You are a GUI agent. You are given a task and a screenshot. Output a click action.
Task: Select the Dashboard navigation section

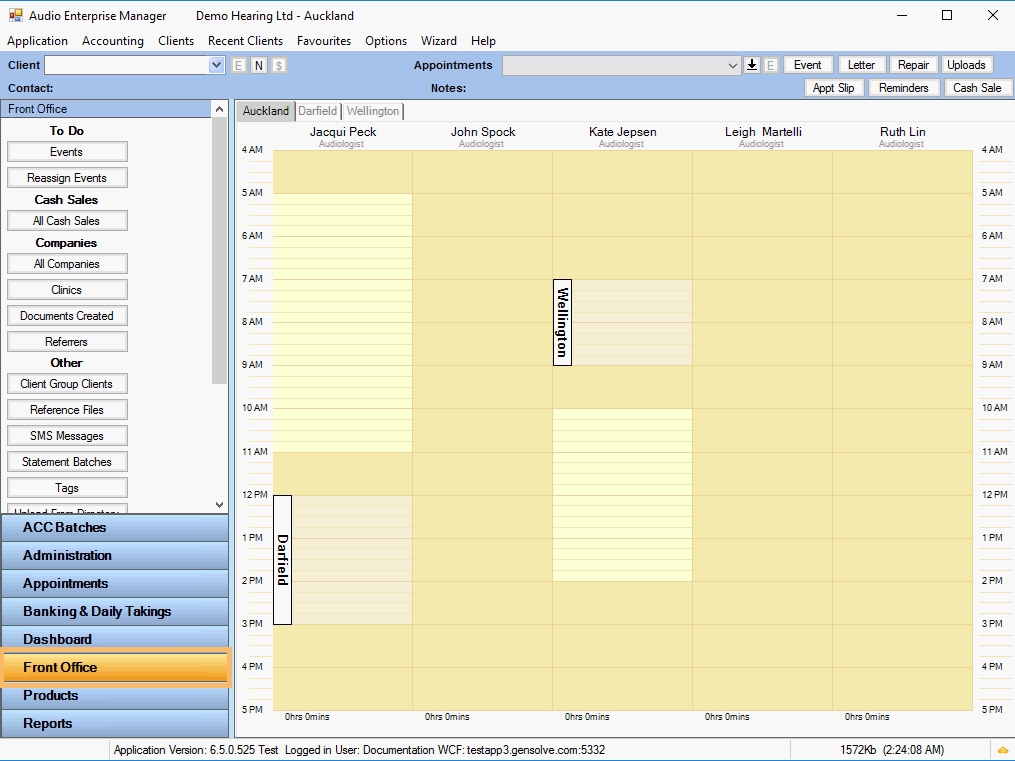115,639
